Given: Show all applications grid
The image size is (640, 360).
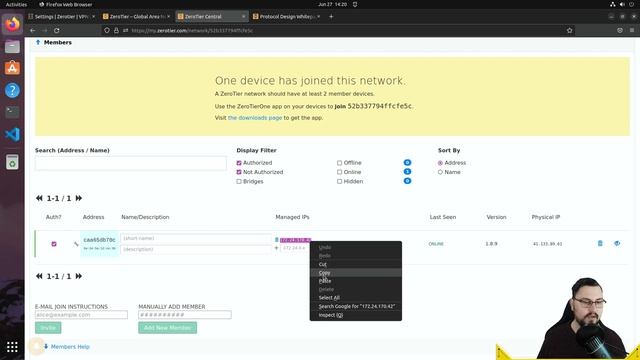Looking at the screenshot, I should coord(12,347).
